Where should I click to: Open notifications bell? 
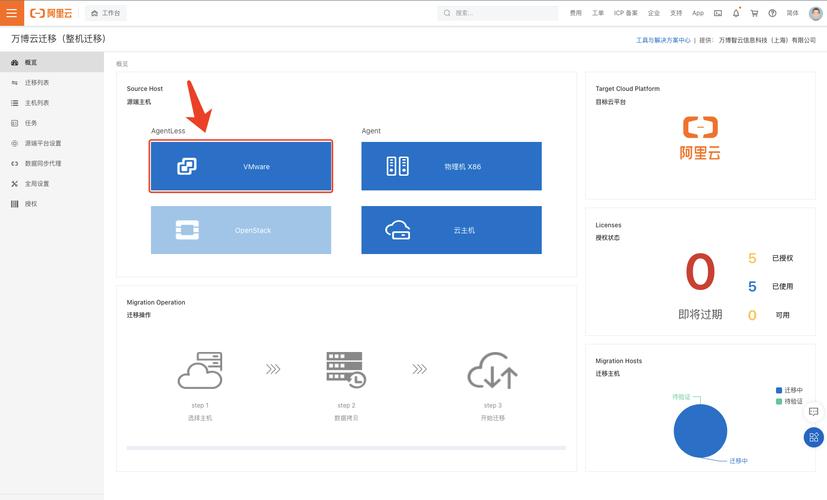[x=736, y=13]
